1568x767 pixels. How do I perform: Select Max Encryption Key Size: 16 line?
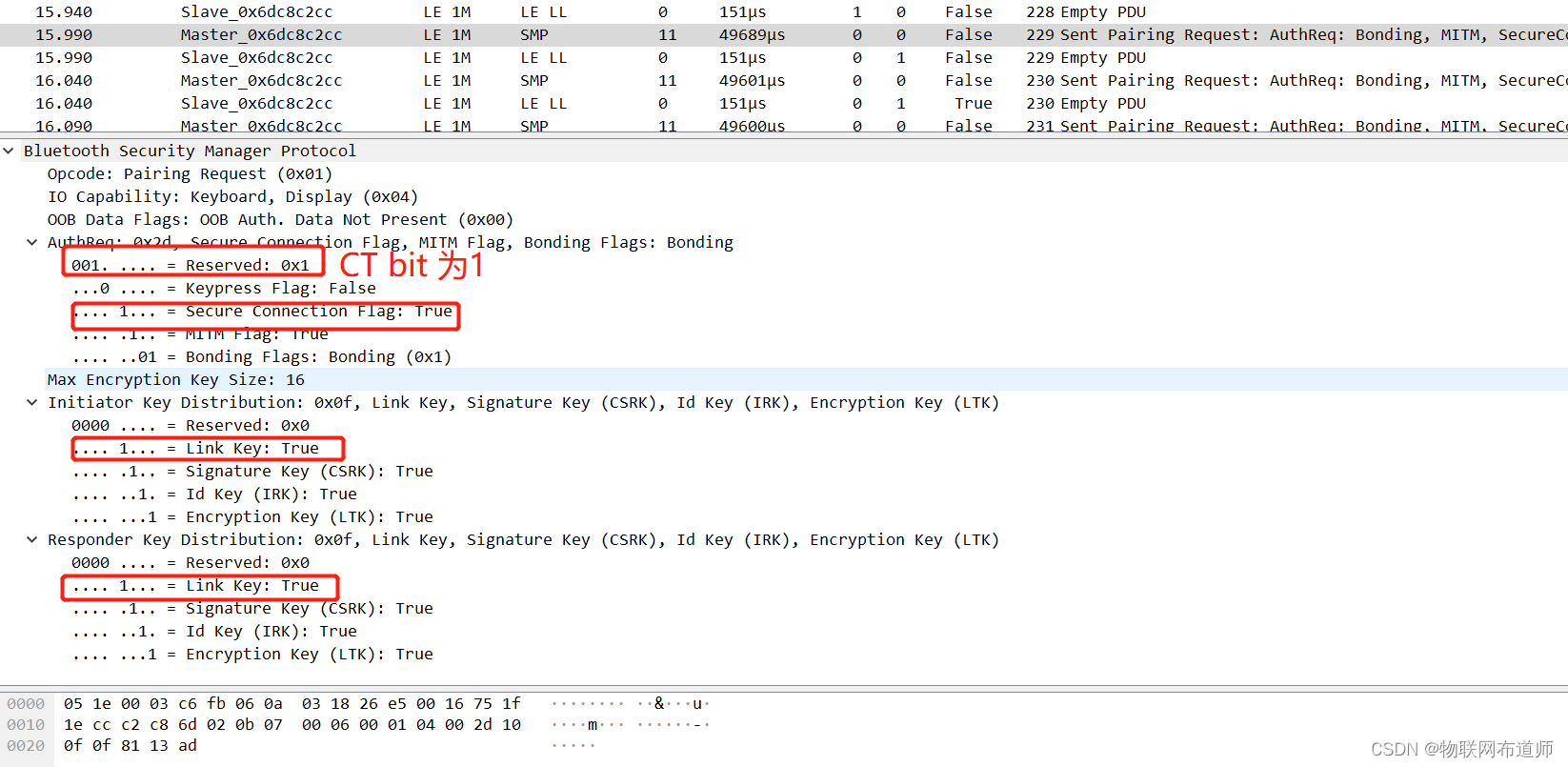point(176,379)
